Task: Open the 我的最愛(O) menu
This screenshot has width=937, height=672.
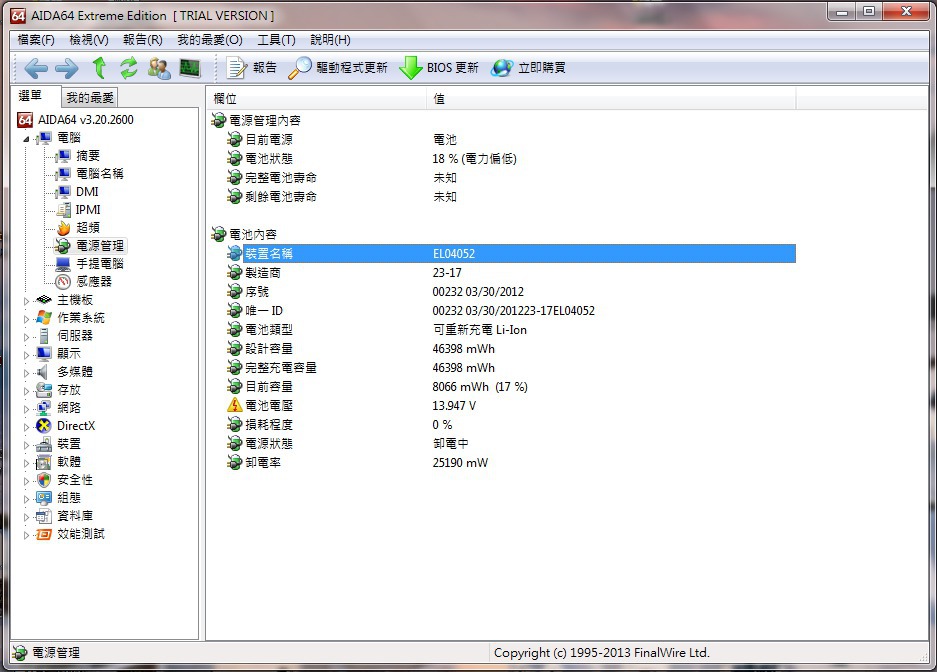Action: (x=210, y=40)
